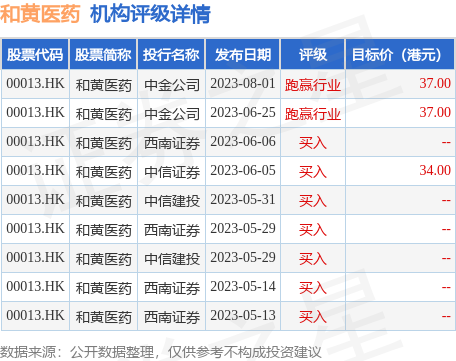This screenshot has height=361, width=456.
Task: Click 00013.HK code in the 2023-06-25 row
Action: click(x=35, y=112)
